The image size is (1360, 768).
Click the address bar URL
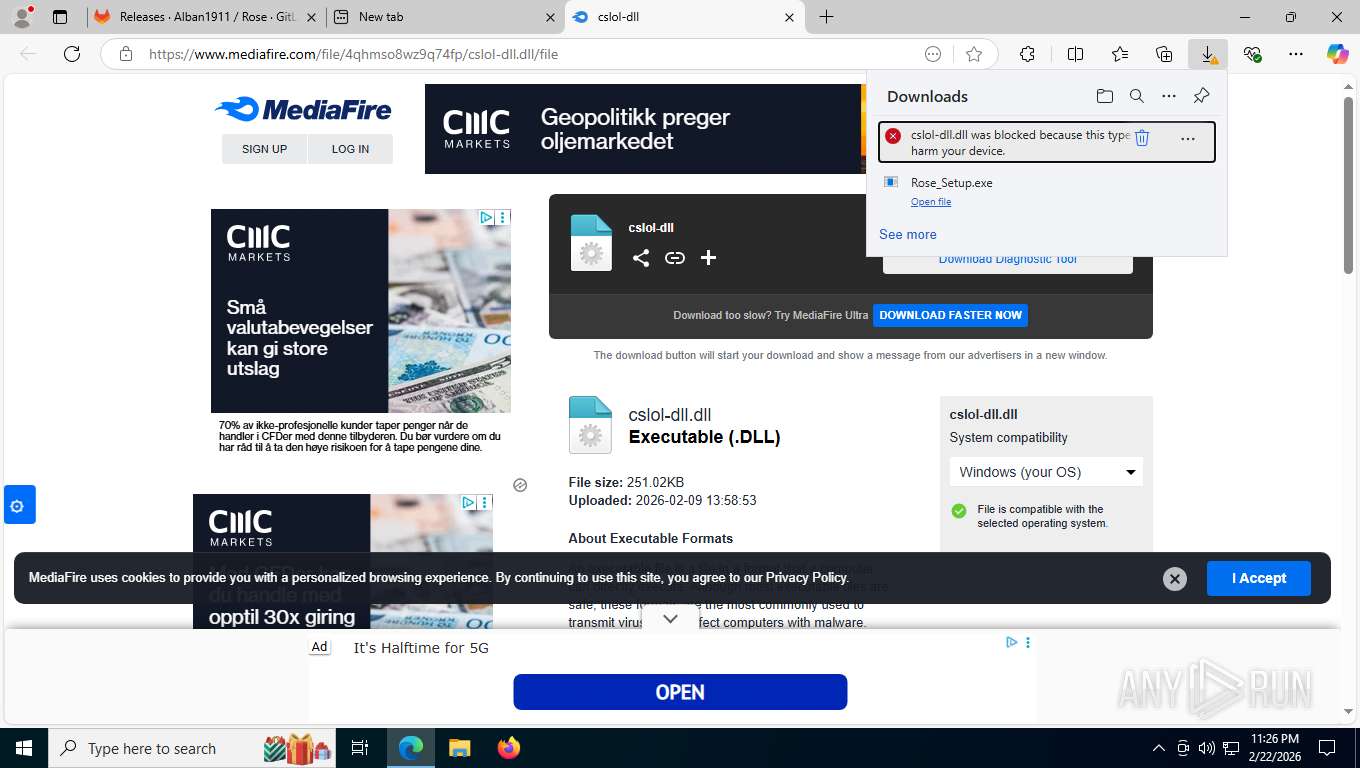pyautogui.click(x=353, y=54)
